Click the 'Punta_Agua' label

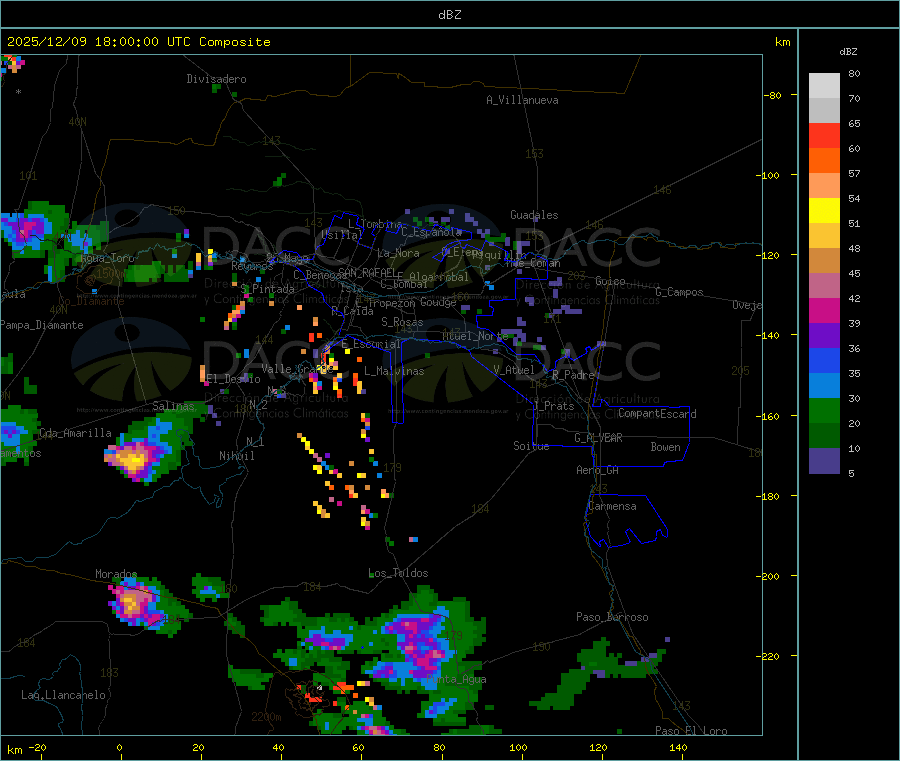point(456,679)
